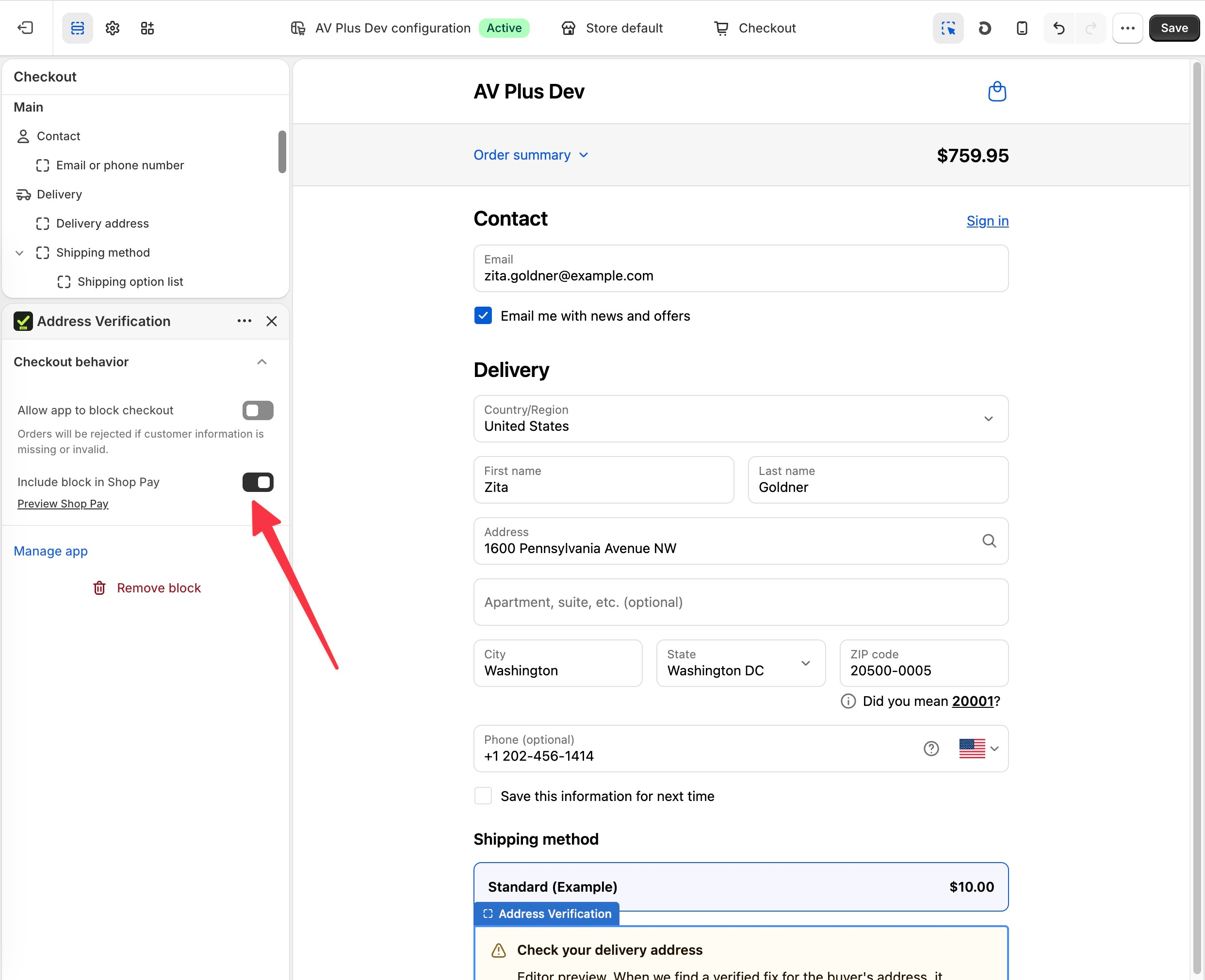The height and width of the screenshot is (980, 1205).
Task: Select the Standard (Example) shipping option
Action: [x=741, y=886]
